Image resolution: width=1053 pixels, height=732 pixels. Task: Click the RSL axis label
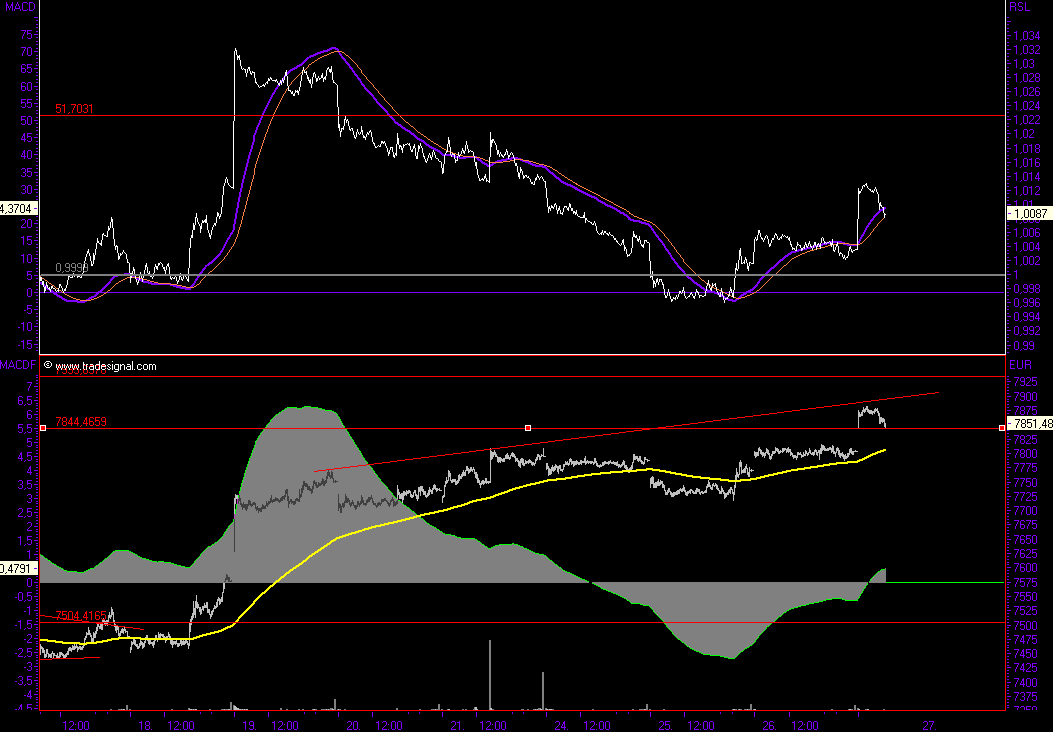1020,7
